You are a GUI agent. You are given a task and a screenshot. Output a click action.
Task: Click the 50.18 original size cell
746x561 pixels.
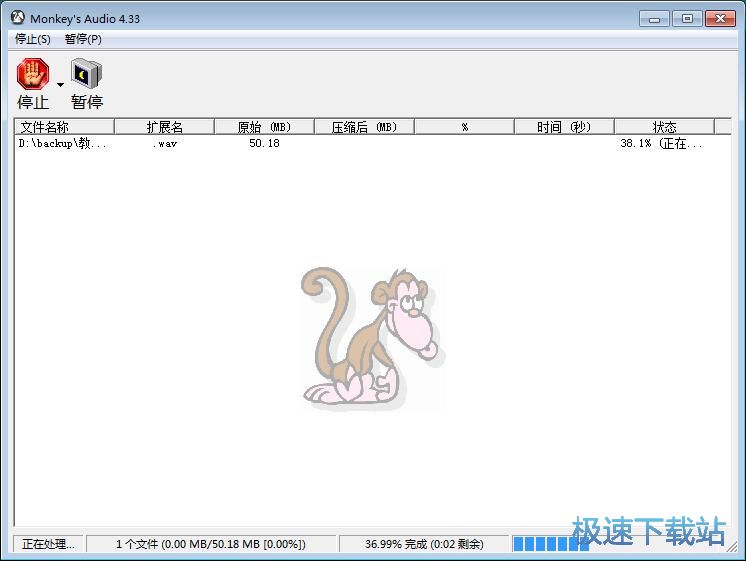pos(264,143)
